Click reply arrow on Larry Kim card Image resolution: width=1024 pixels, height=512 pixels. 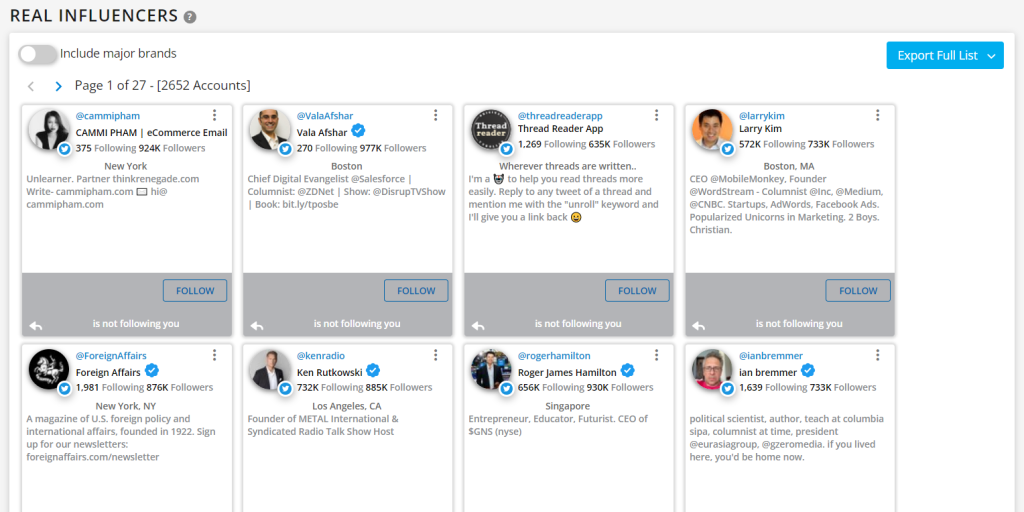(x=699, y=325)
